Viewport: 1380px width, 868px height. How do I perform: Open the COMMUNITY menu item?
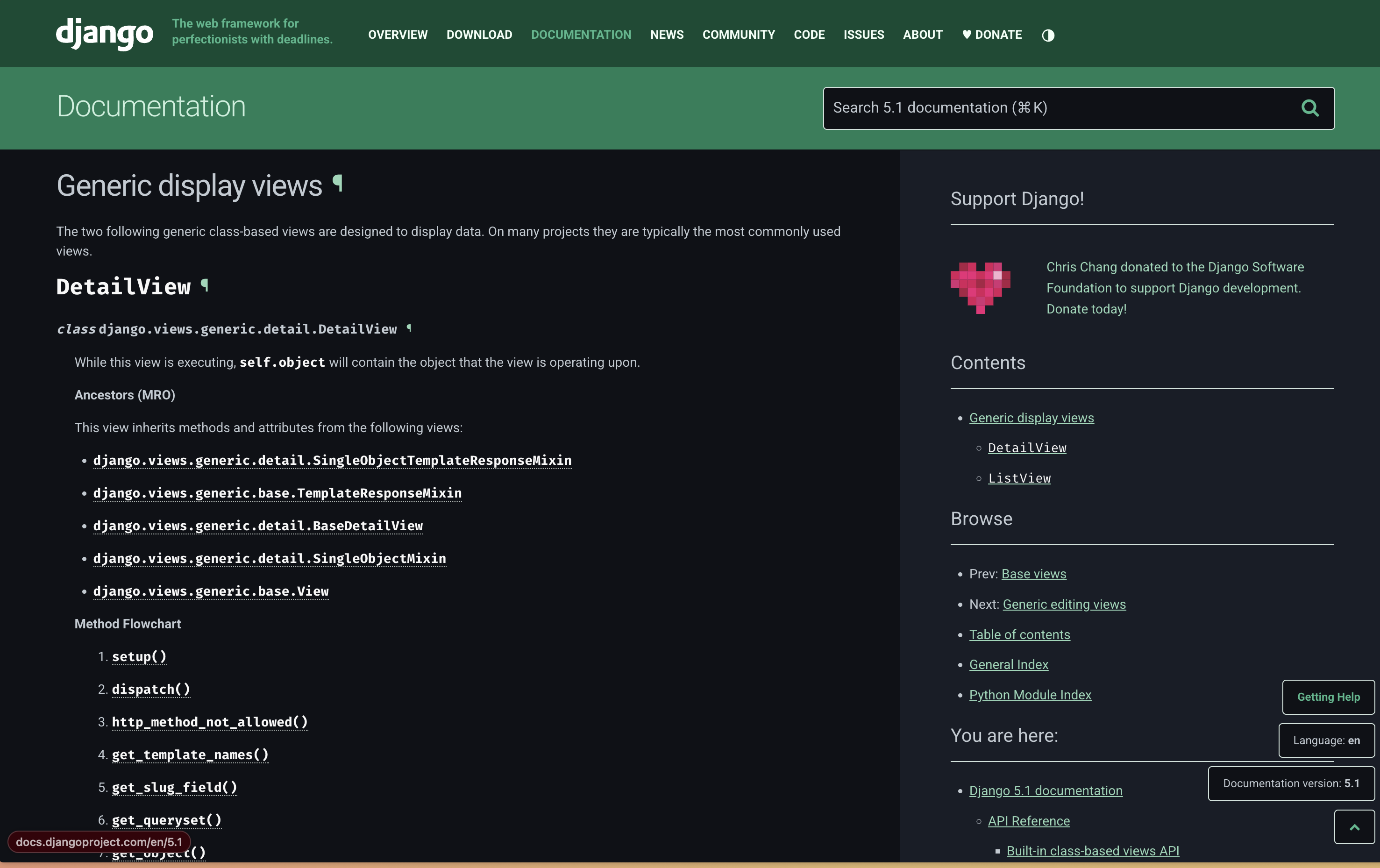738,35
